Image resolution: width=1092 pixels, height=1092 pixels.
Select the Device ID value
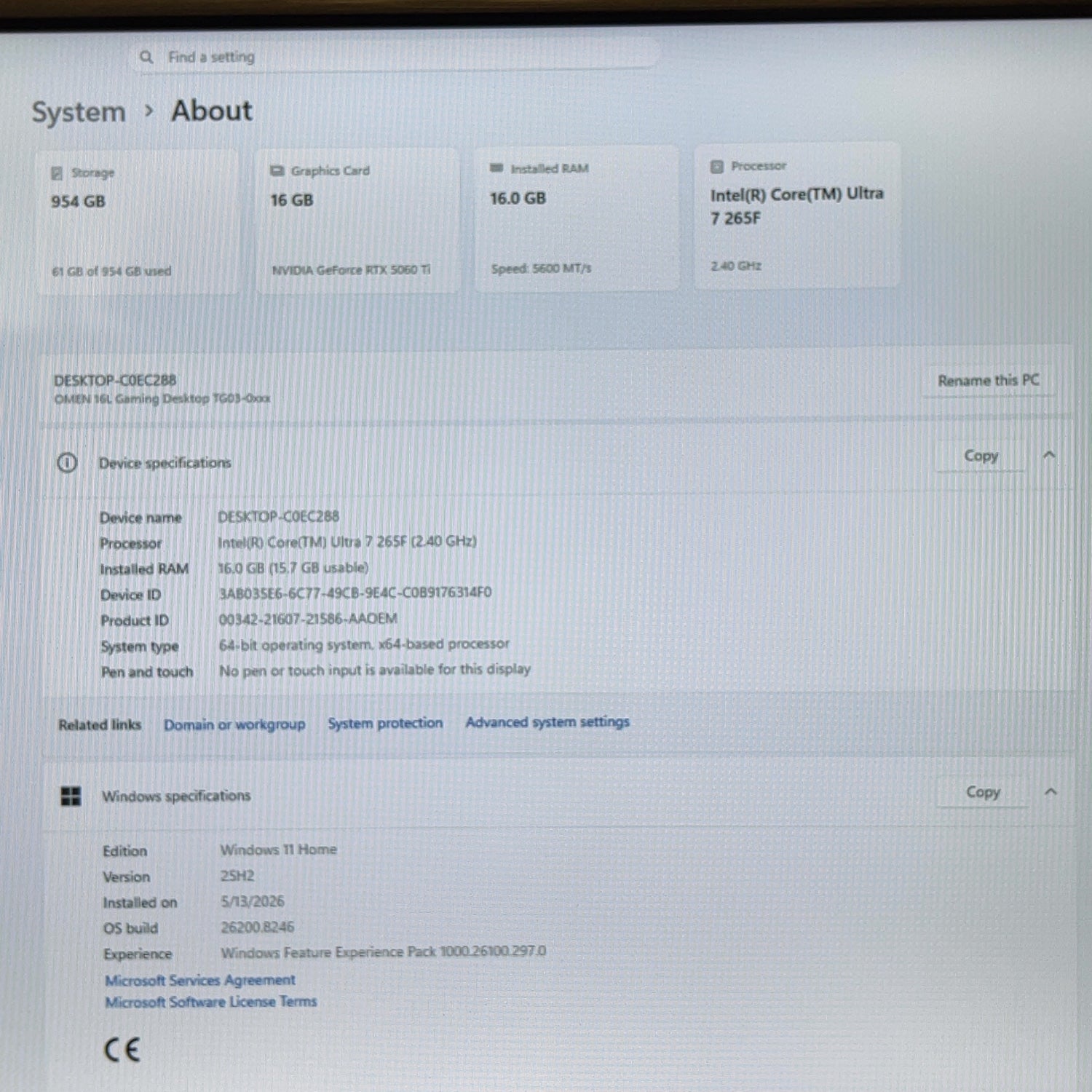355,593
